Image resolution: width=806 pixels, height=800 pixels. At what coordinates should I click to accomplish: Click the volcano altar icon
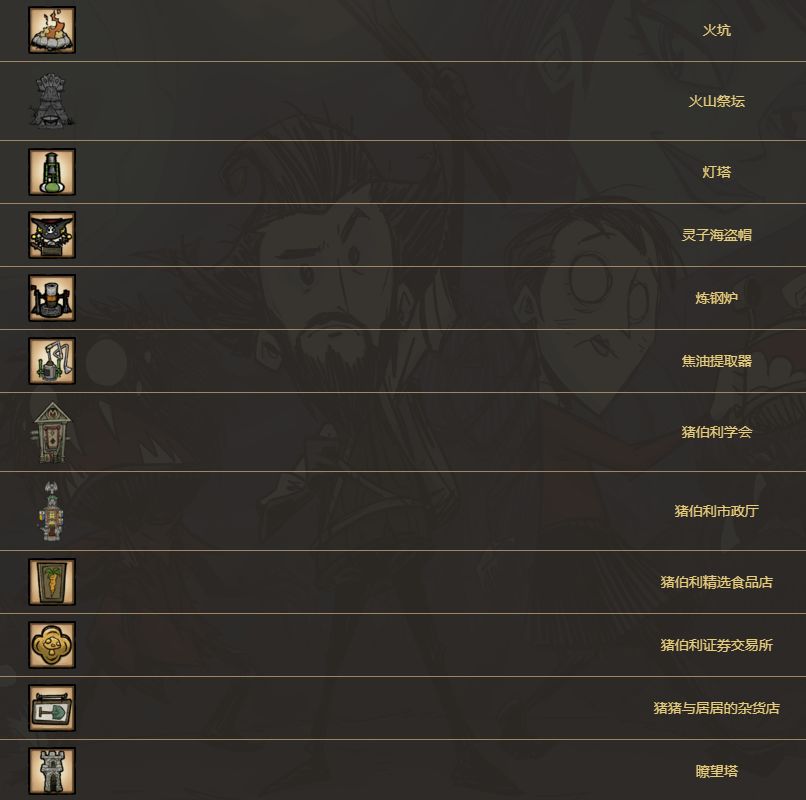click(x=51, y=101)
